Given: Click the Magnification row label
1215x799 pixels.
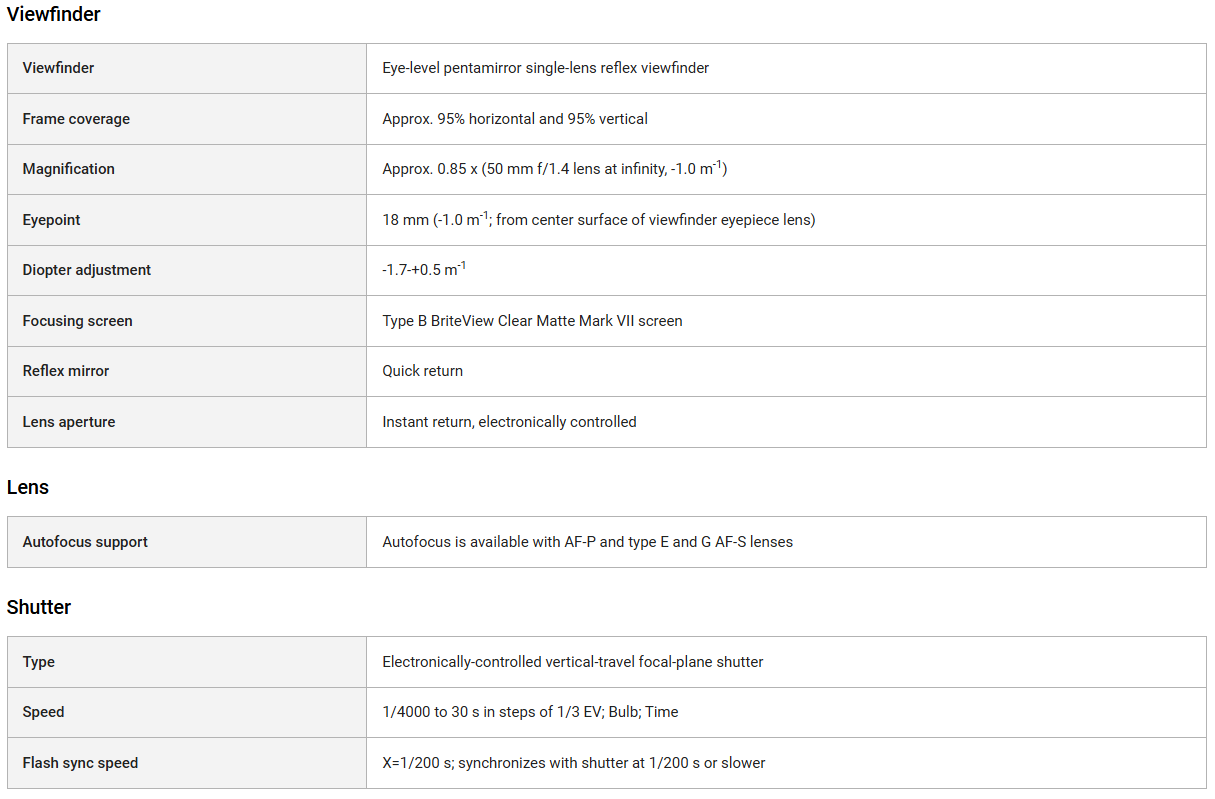Looking at the screenshot, I should [69, 169].
